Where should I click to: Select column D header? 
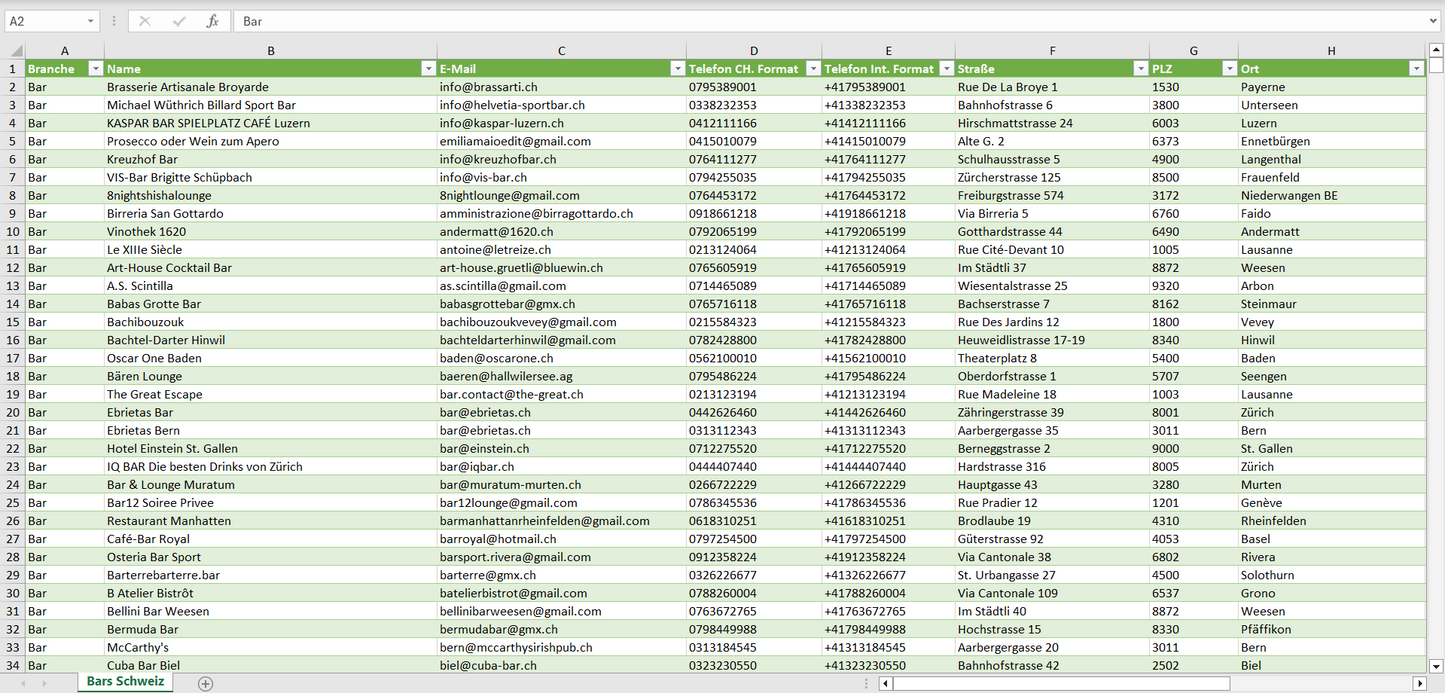pos(753,51)
